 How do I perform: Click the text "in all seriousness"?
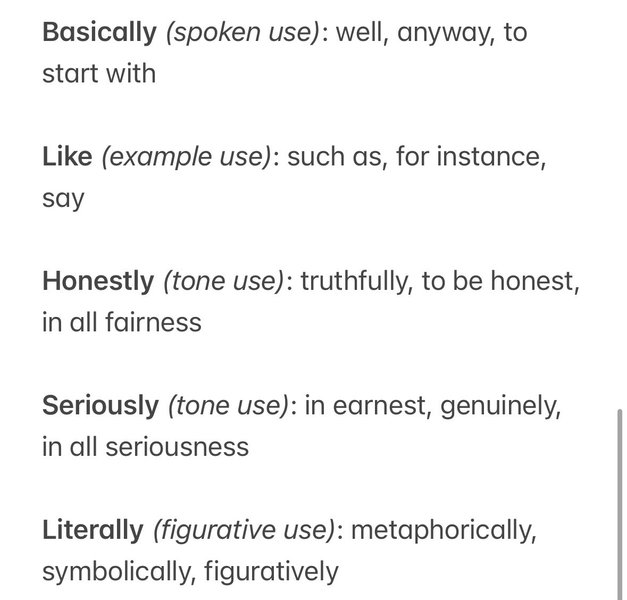point(145,446)
